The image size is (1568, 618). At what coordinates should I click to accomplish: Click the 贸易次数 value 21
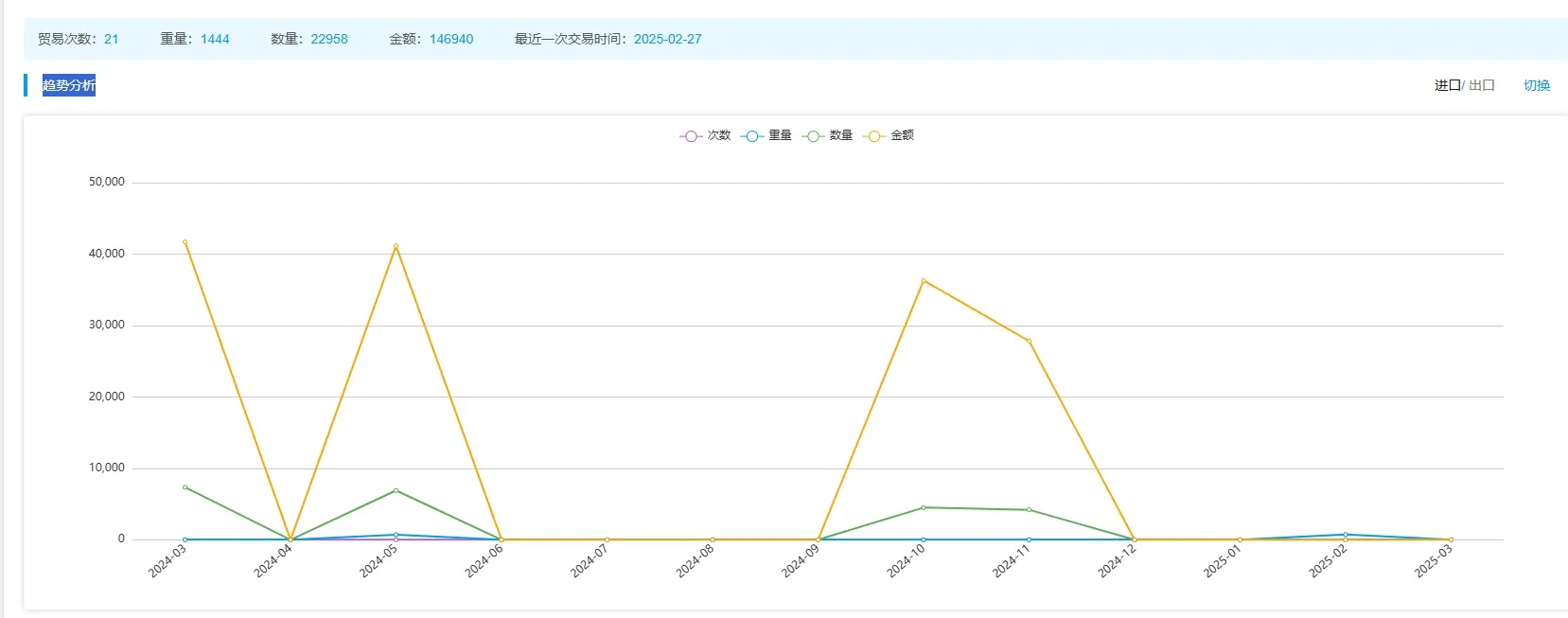click(x=112, y=39)
